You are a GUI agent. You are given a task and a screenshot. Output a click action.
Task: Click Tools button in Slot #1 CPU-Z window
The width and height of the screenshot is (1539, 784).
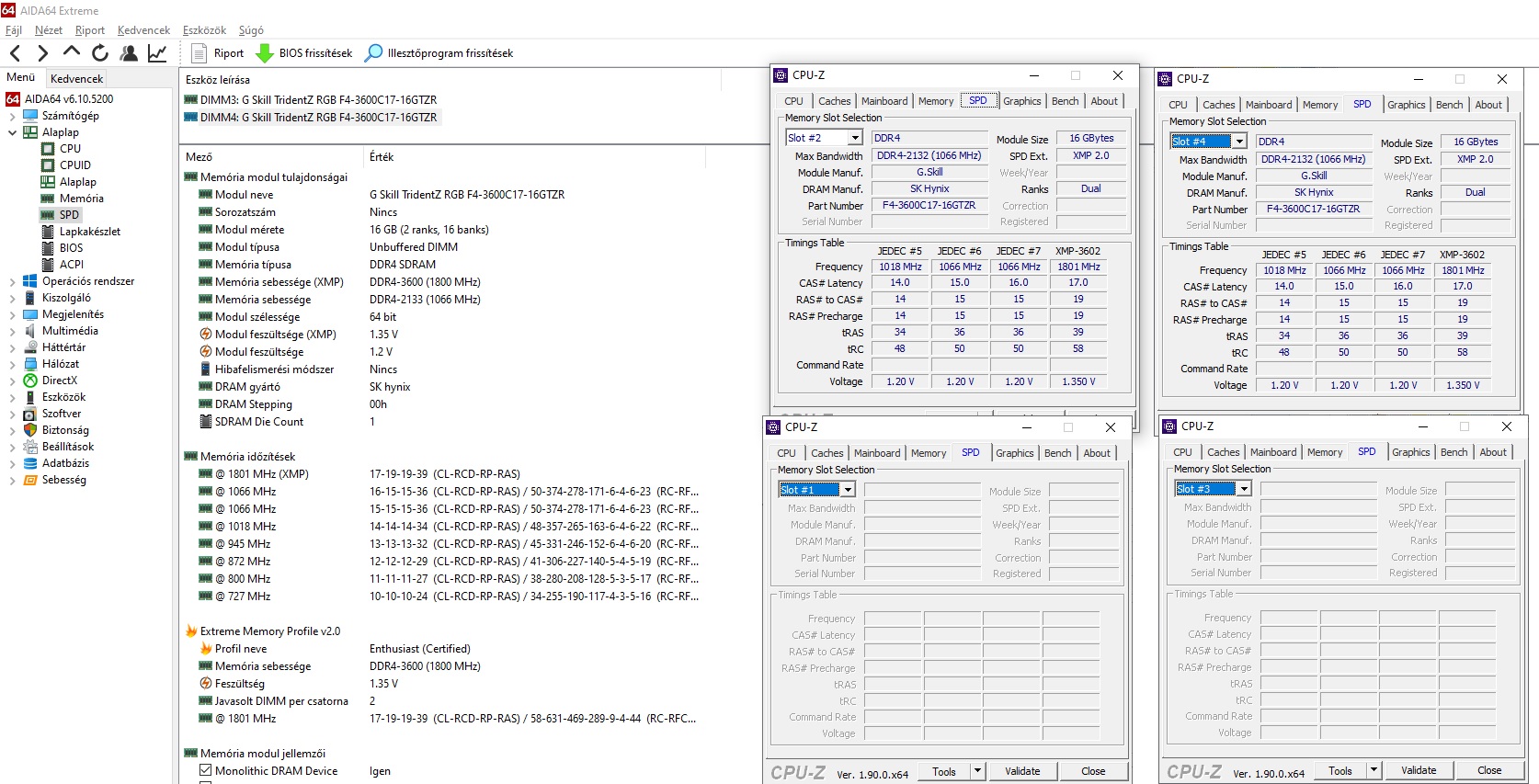tap(944, 771)
